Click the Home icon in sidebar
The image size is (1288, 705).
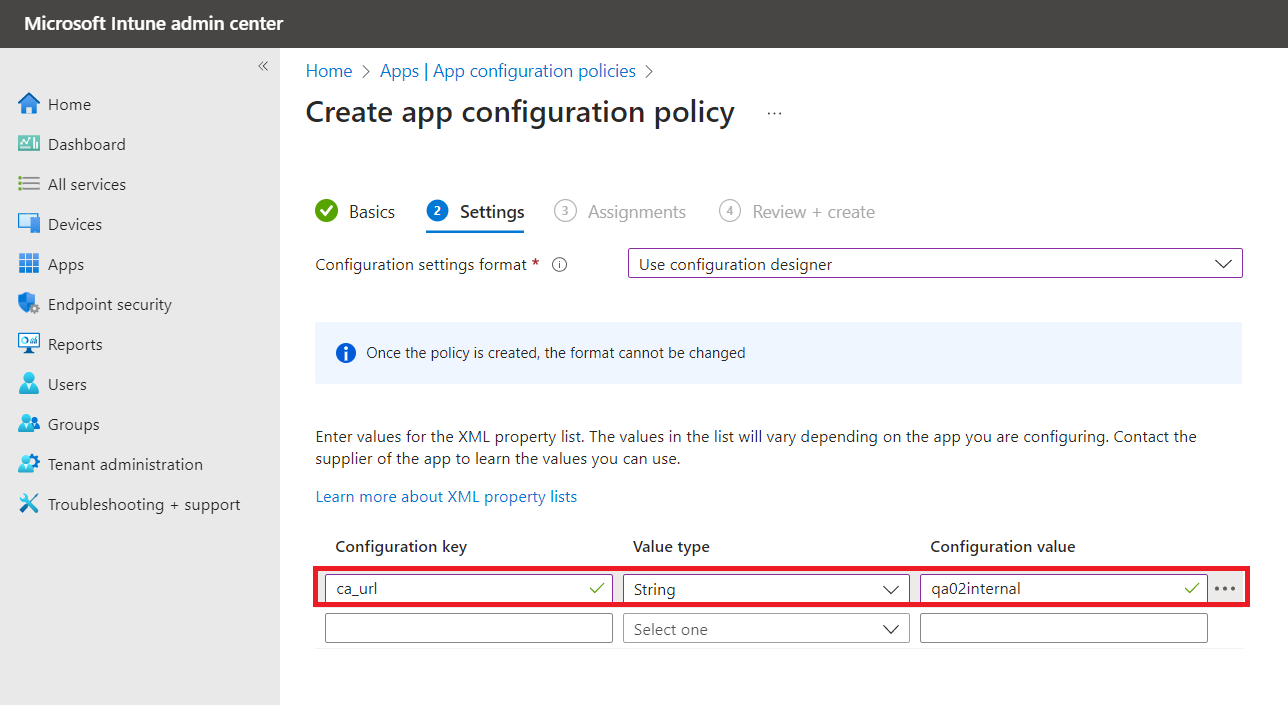coord(29,104)
